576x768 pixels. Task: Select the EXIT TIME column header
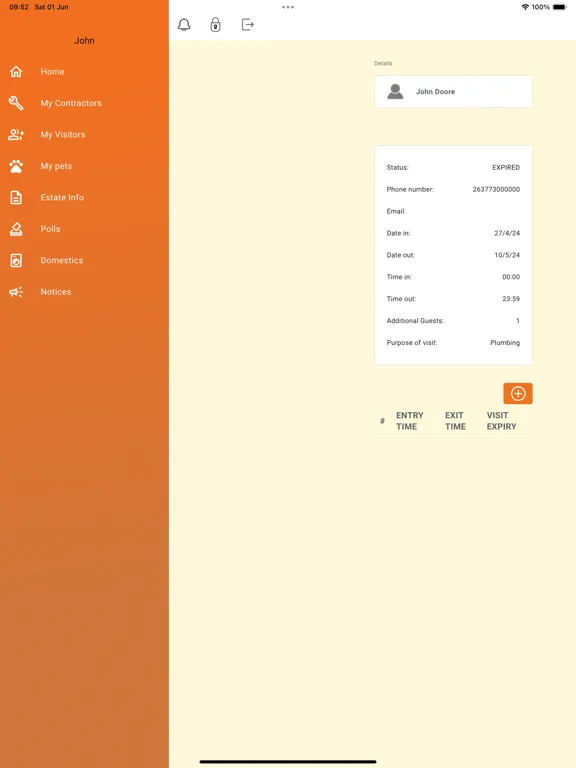pyautogui.click(x=455, y=421)
